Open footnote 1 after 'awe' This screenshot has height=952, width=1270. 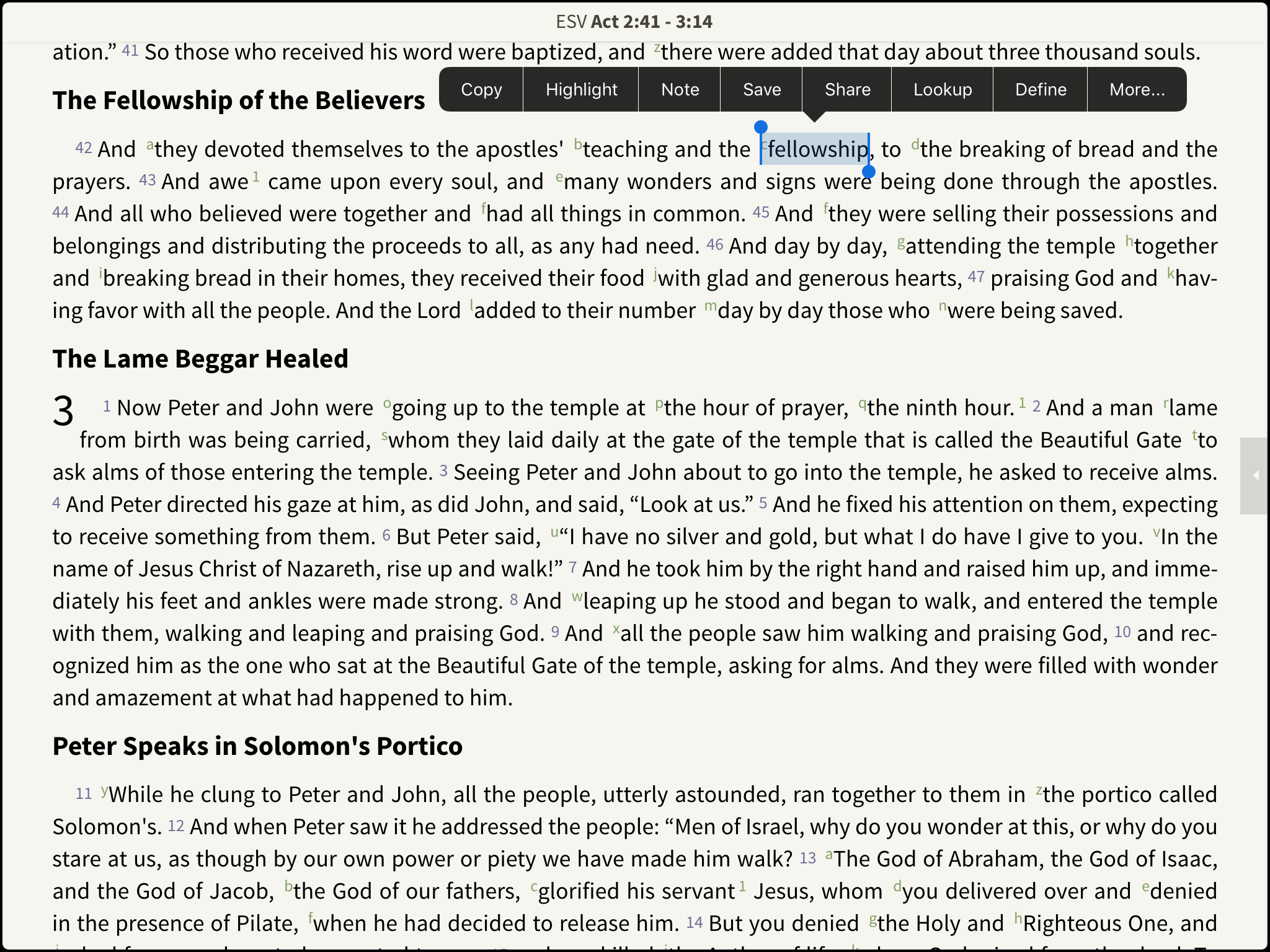coord(255,177)
